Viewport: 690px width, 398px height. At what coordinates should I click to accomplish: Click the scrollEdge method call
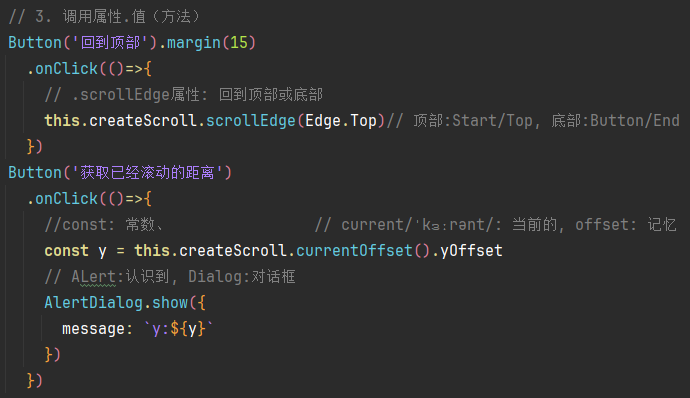[x=250, y=121]
